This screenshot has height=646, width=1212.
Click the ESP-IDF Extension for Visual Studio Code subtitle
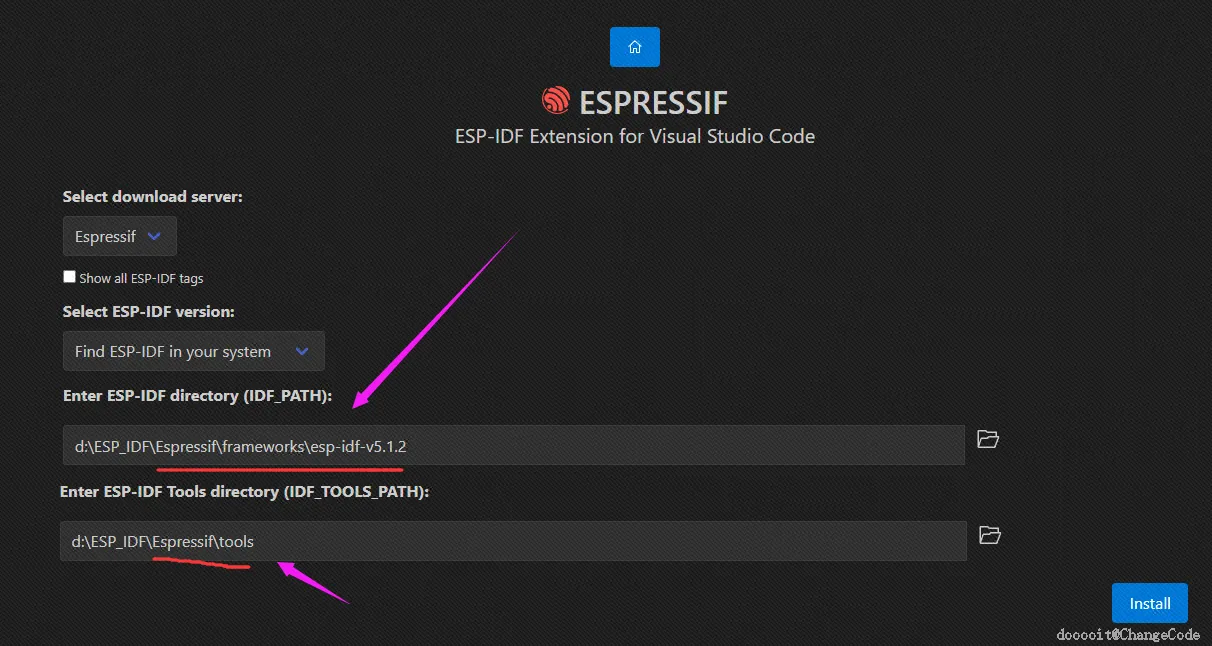pos(635,136)
